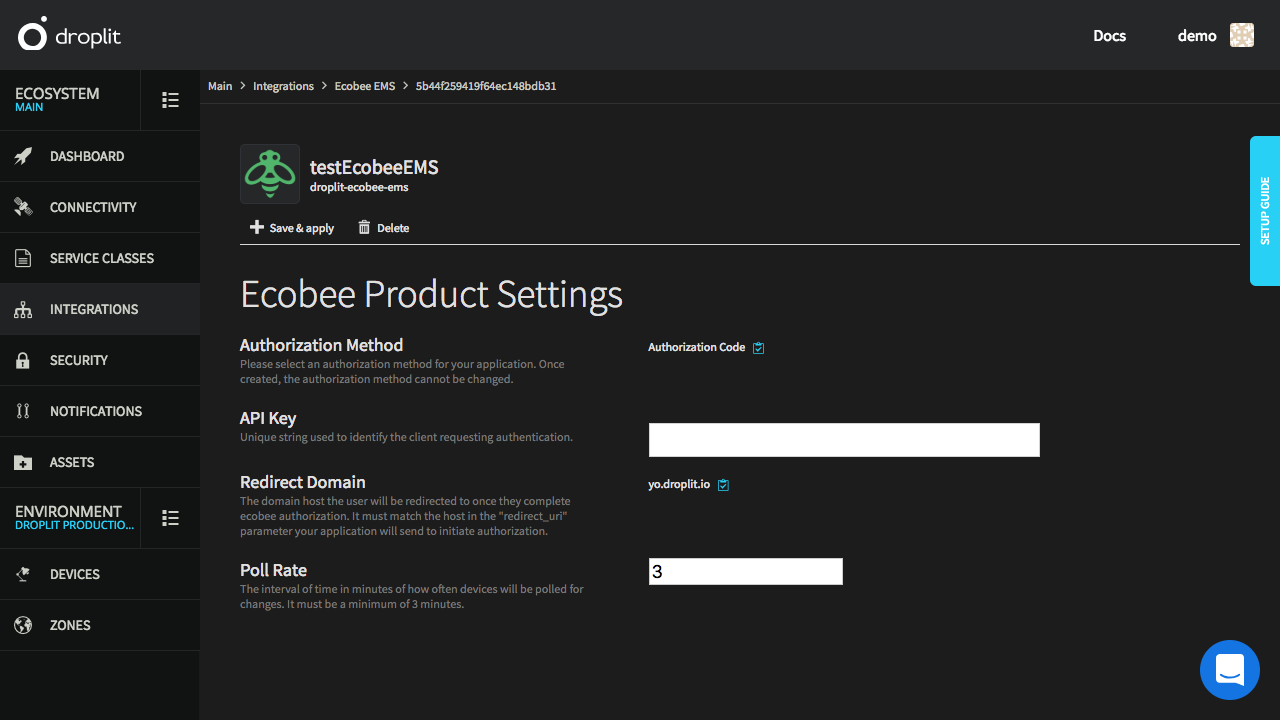The width and height of the screenshot is (1280, 720).
Task: Open the Ecosystem list menu icon
Action: [x=171, y=100]
